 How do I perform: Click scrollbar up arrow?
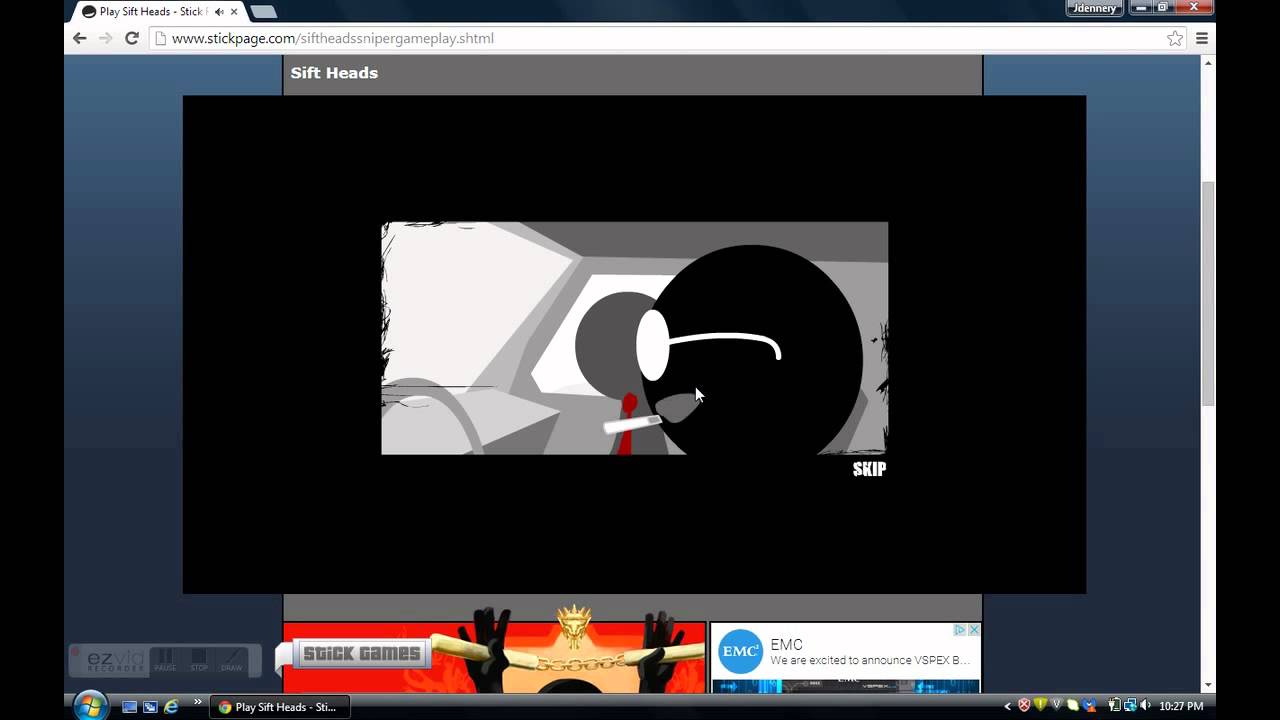tap(1208, 63)
